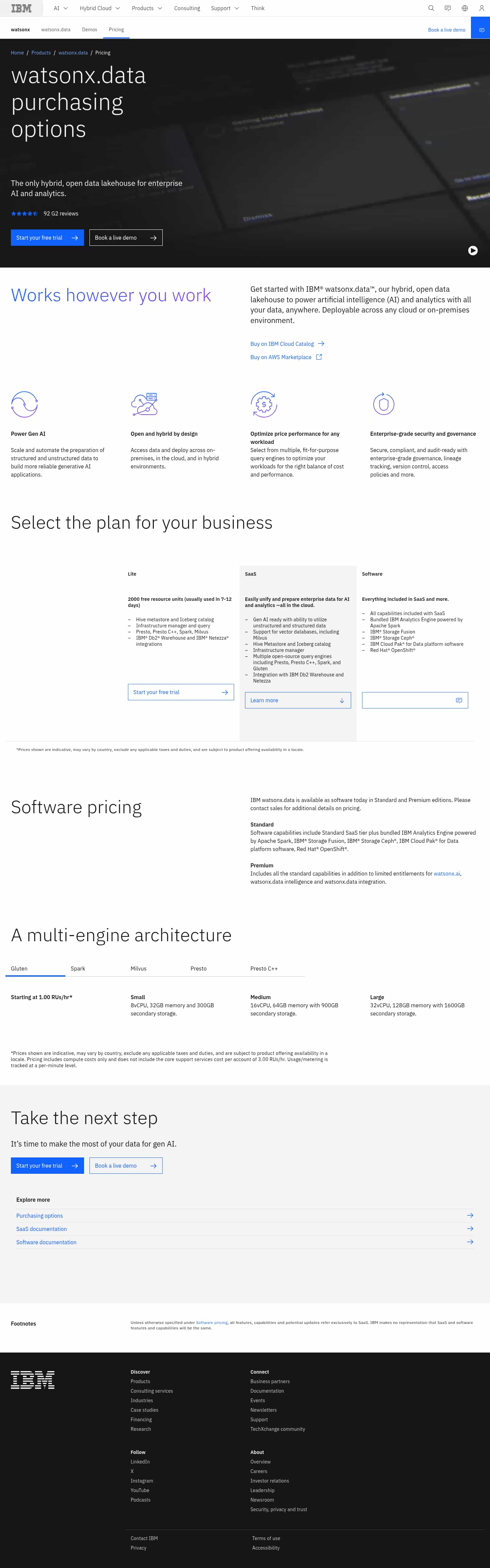Open the Demos tab in subnav
The height and width of the screenshot is (1568, 490).
click(89, 30)
